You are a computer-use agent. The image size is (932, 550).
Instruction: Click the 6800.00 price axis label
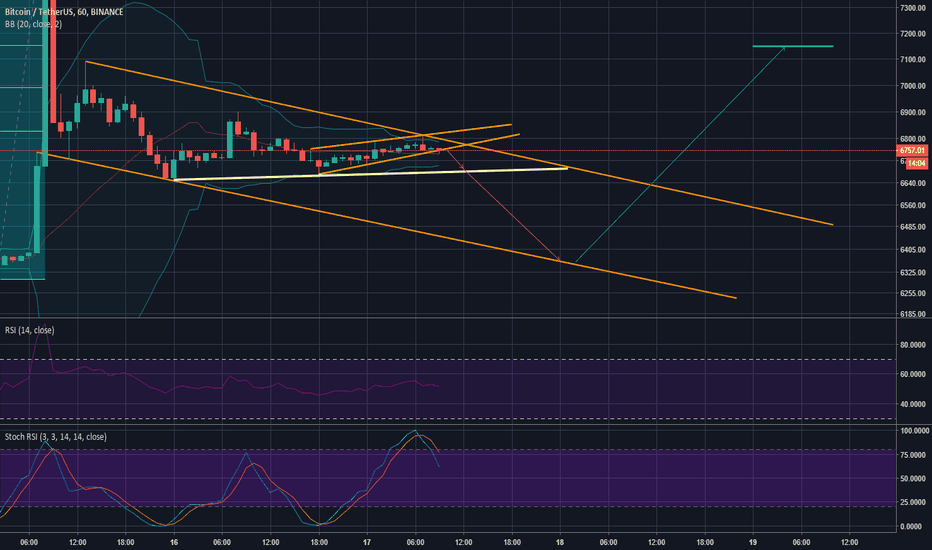912,139
